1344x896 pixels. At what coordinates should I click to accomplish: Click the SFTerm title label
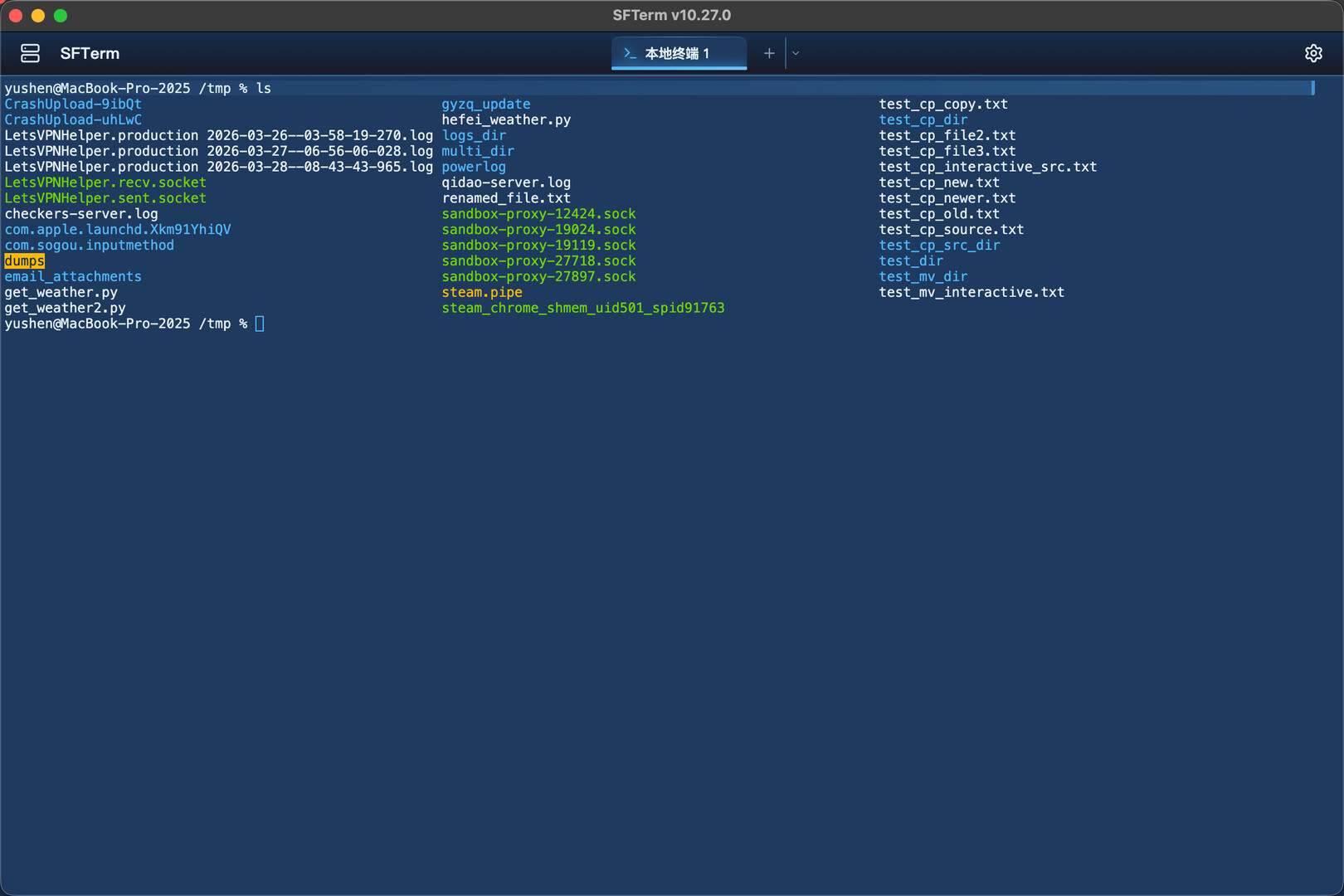coord(90,53)
